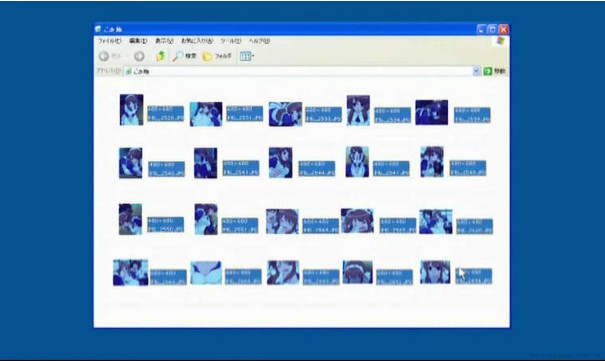
Task: Open the お気に入り (Favorites) menu
Action: (x=197, y=41)
